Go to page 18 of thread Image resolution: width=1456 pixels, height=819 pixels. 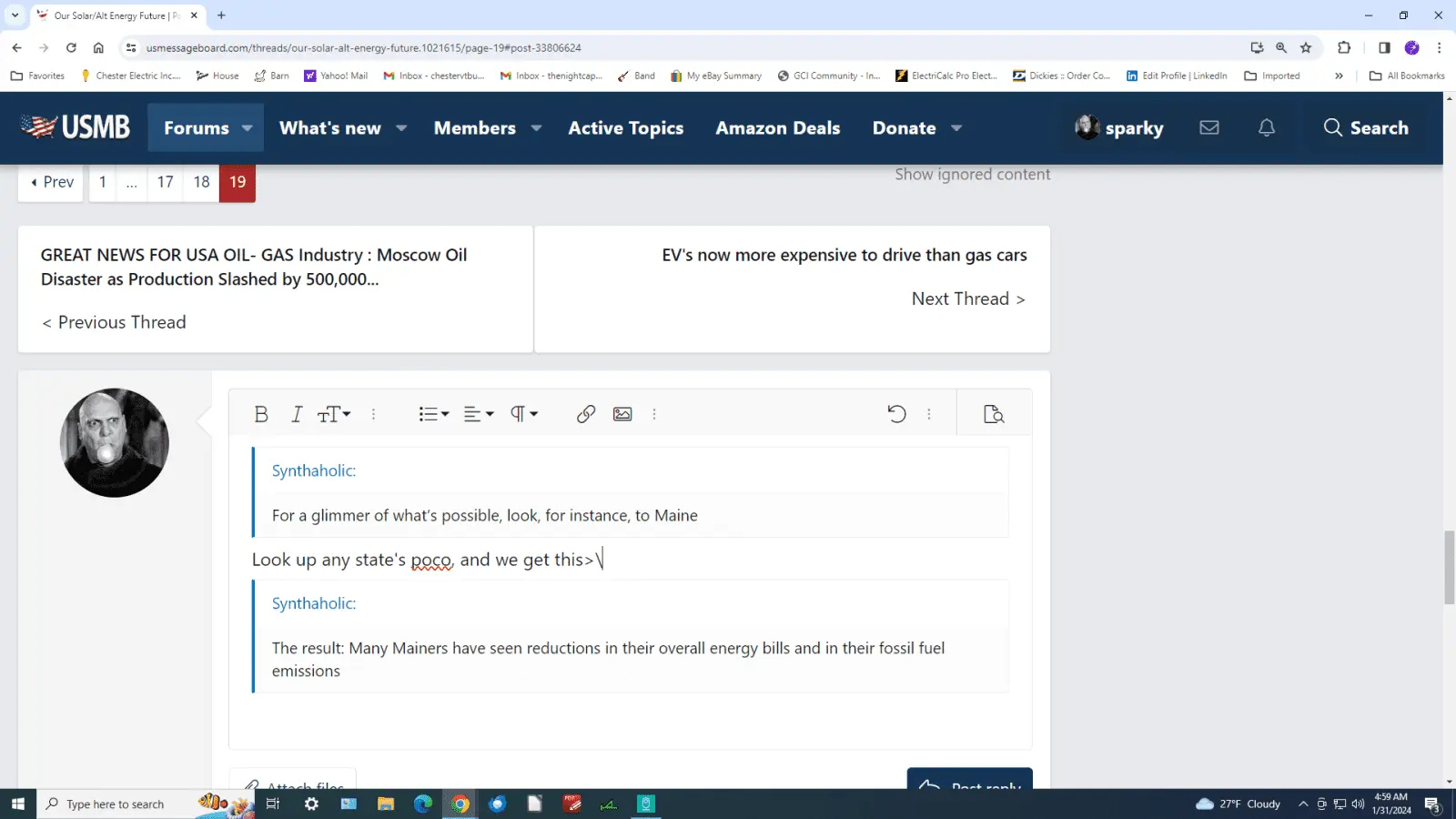[201, 182]
